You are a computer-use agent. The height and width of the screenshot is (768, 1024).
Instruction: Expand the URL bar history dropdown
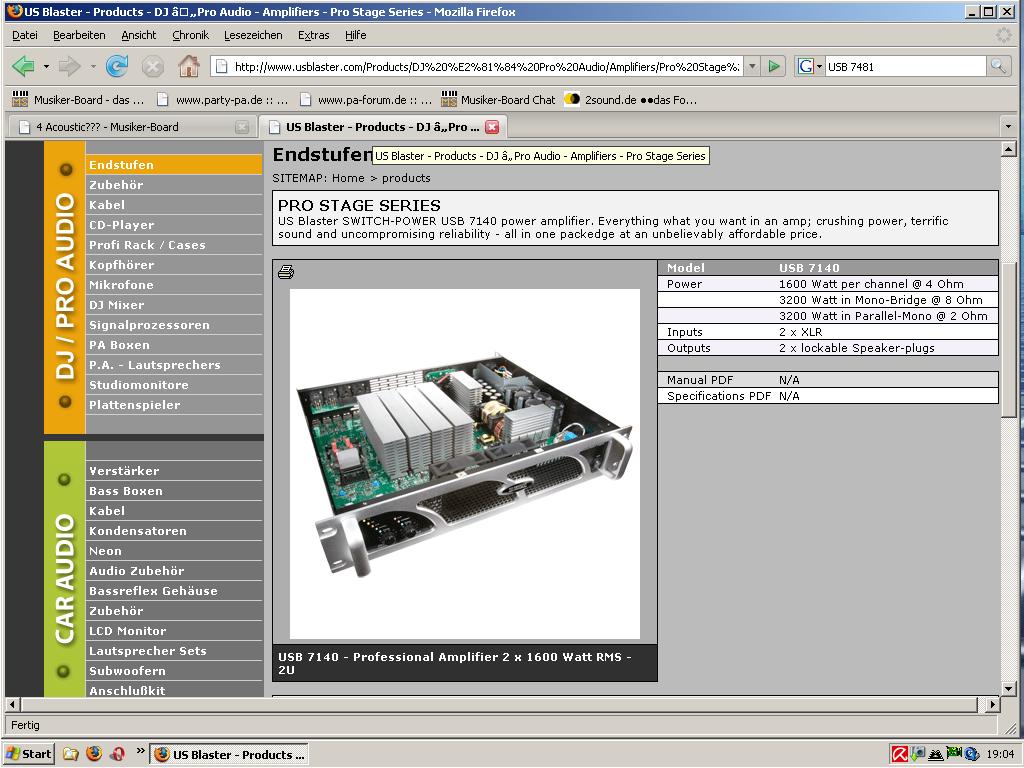click(x=752, y=67)
